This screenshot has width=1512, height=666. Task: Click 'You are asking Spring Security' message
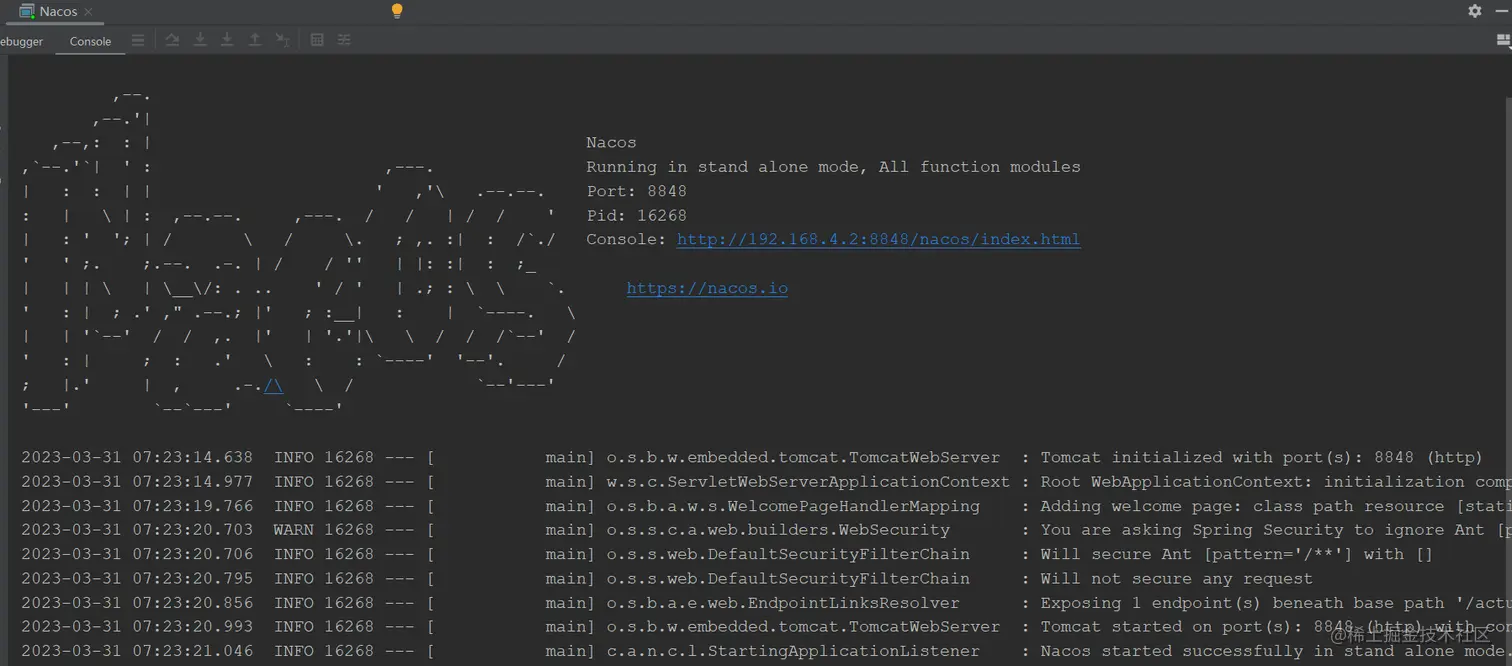1276,530
